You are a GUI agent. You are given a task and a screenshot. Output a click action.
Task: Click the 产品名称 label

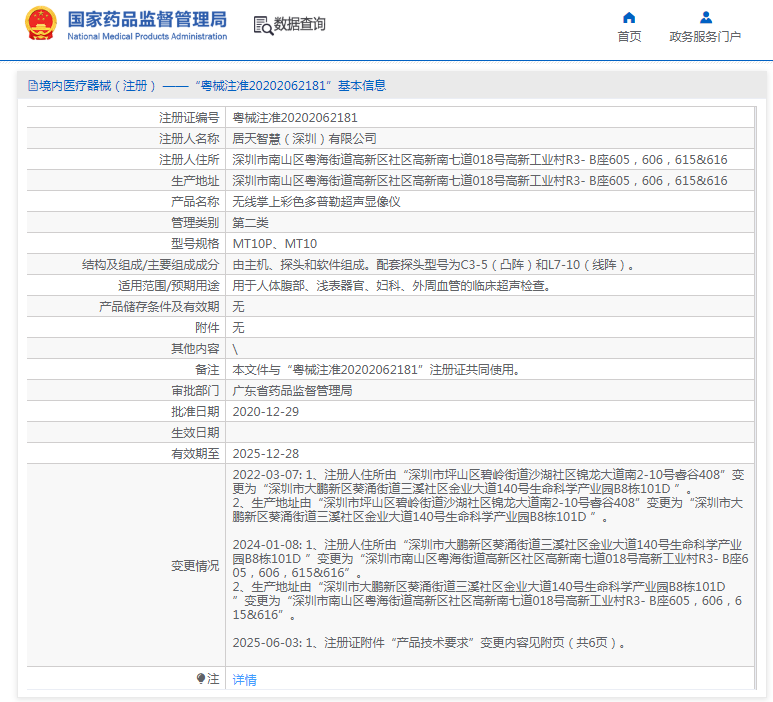(195, 202)
